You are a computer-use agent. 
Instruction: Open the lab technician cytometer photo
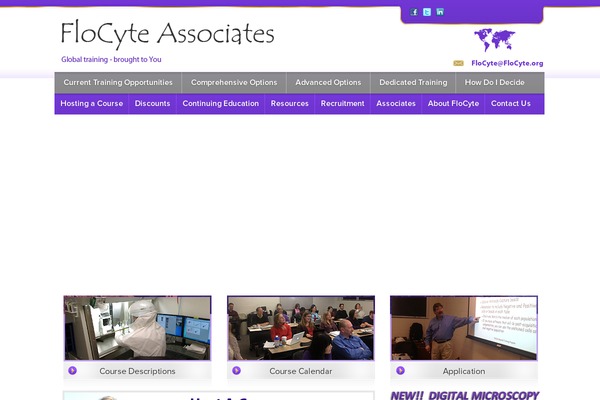137,328
